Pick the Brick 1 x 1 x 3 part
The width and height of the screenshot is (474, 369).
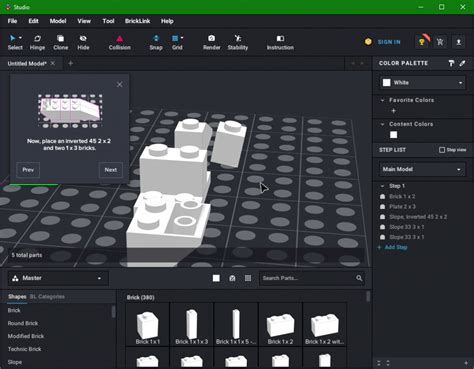pos(191,324)
